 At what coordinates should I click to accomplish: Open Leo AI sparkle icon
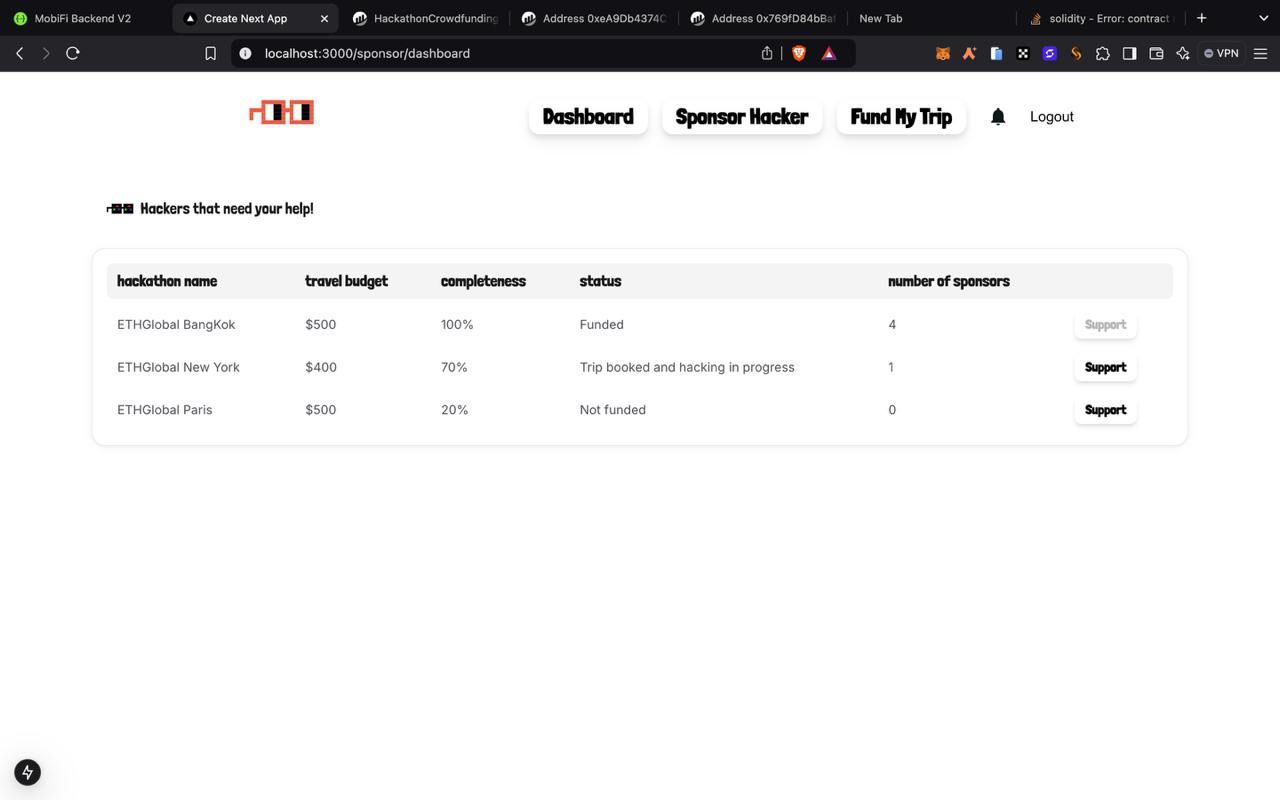click(1183, 54)
